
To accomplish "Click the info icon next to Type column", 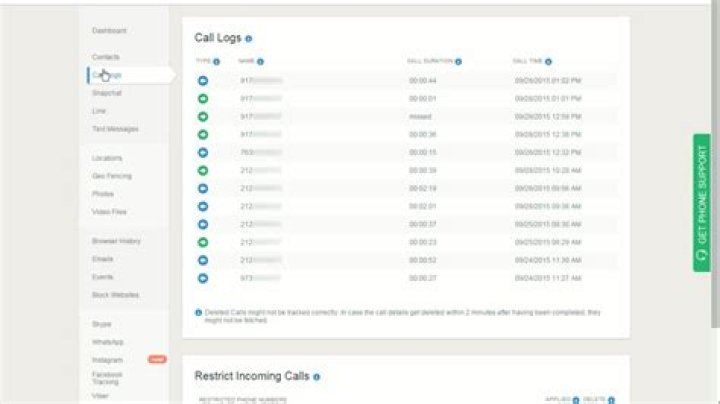I will pos(216,62).
